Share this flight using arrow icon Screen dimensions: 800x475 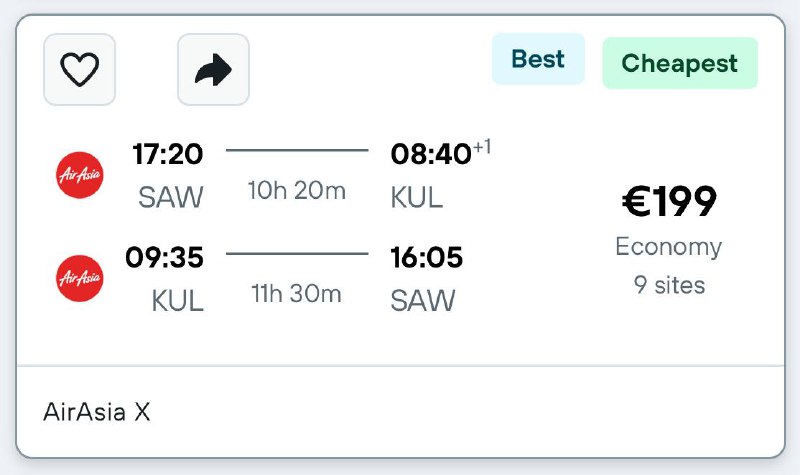(213, 70)
